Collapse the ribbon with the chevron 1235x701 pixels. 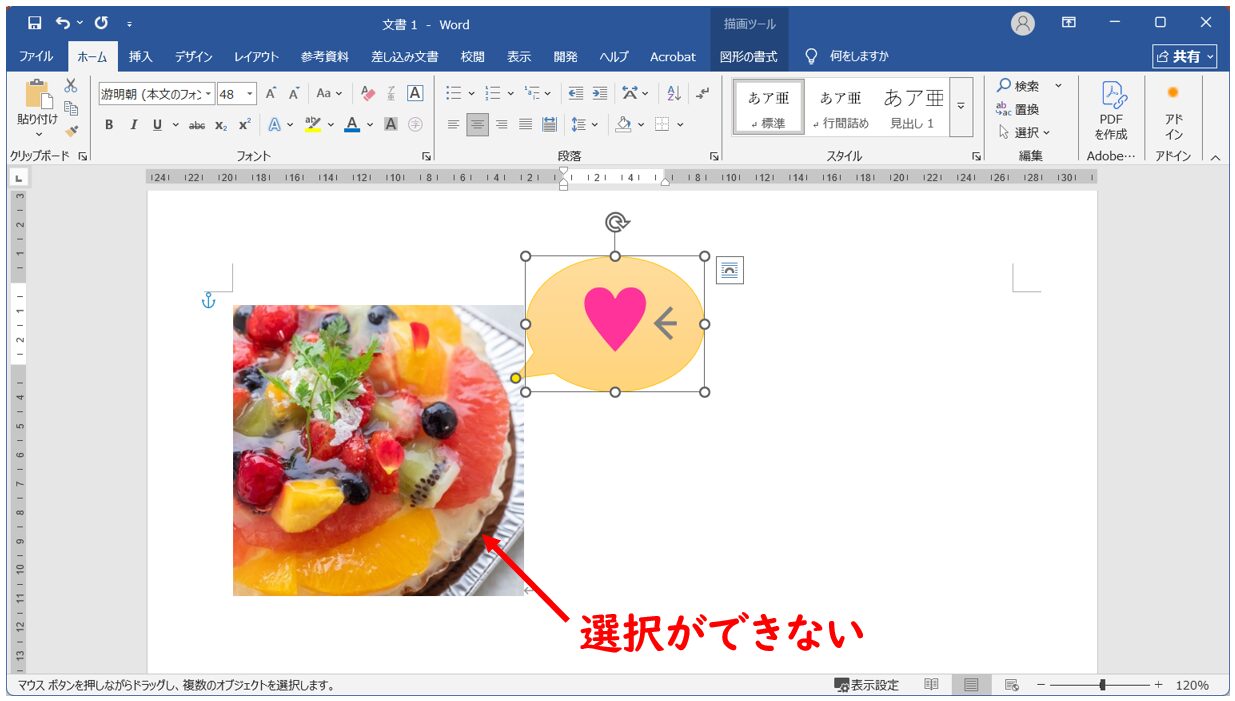click(x=1215, y=157)
